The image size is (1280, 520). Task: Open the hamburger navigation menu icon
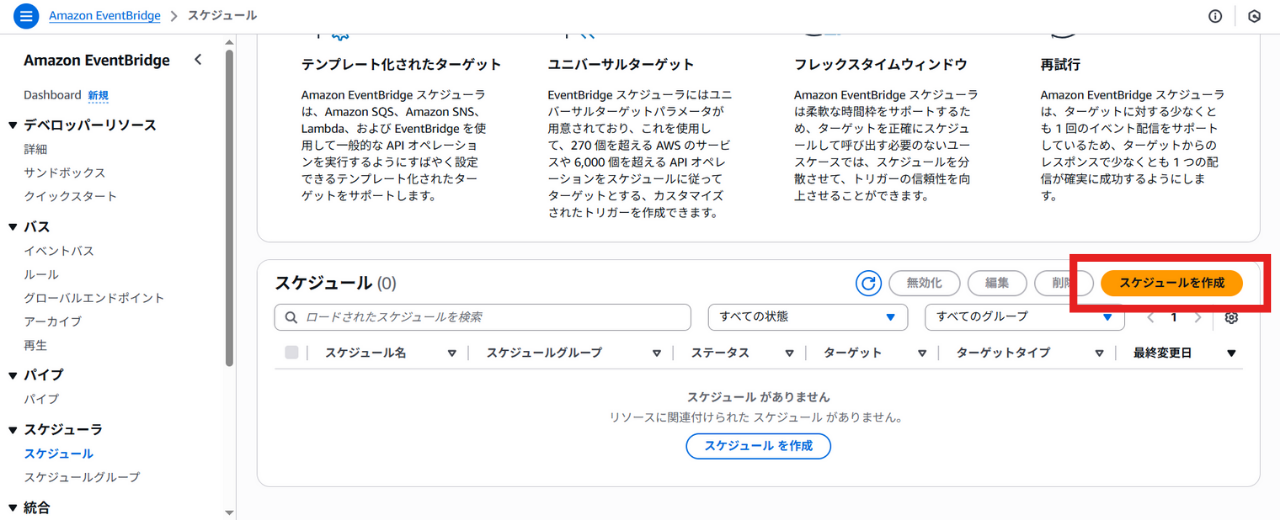click(x=26, y=16)
